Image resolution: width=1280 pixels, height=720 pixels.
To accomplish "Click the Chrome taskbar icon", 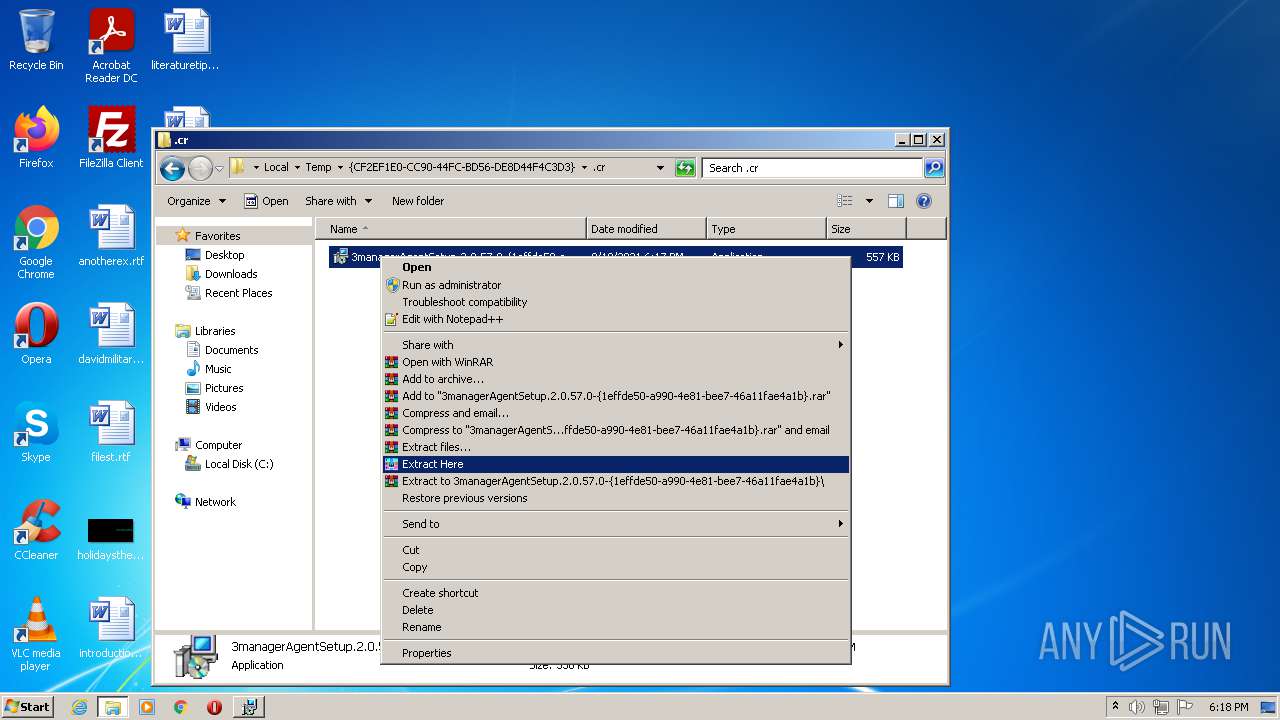I will [x=180, y=707].
